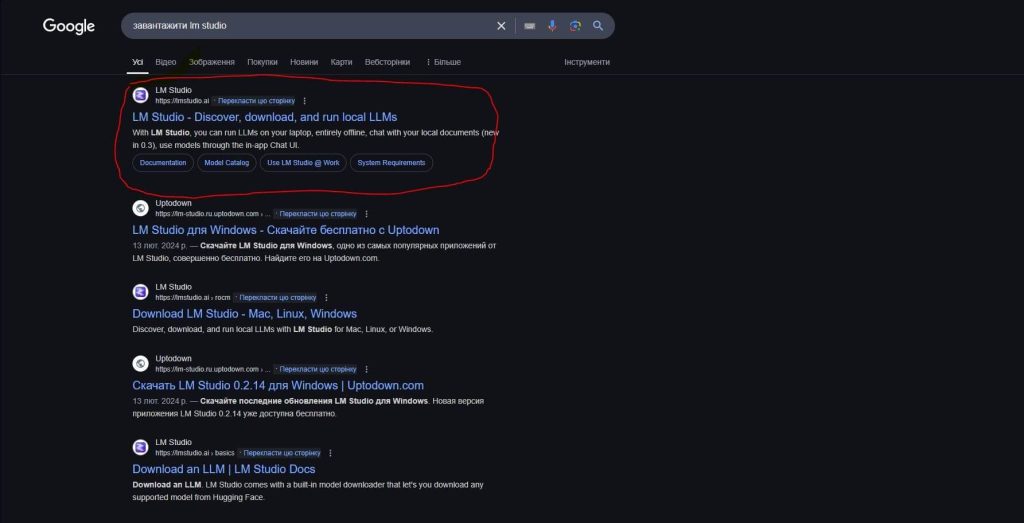Image resolution: width=1024 pixels, height=523 pixels.
Task: Click the magnifying glass search button
Action: point(598,26)
